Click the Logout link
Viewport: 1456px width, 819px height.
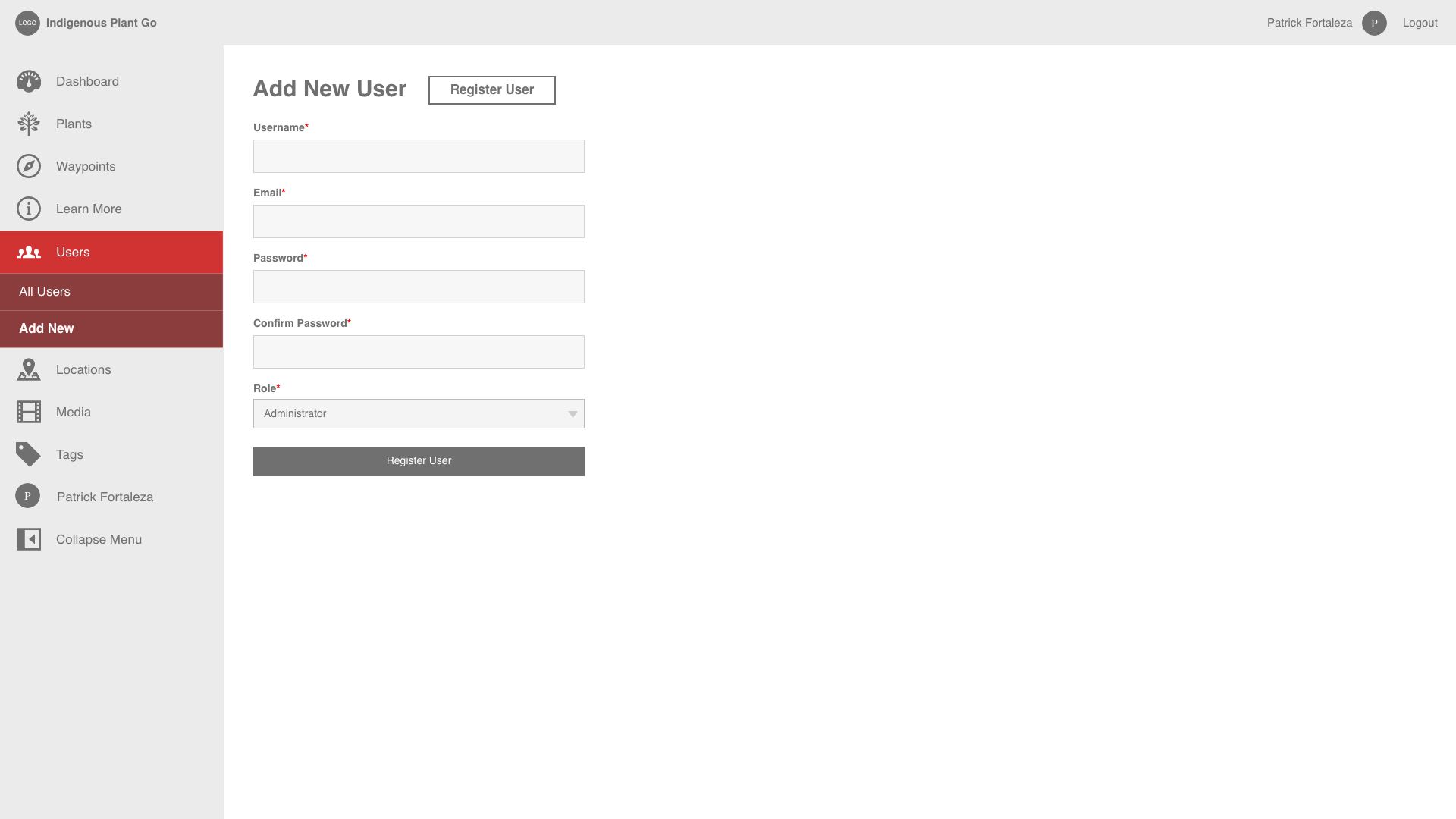point(1420,23)
